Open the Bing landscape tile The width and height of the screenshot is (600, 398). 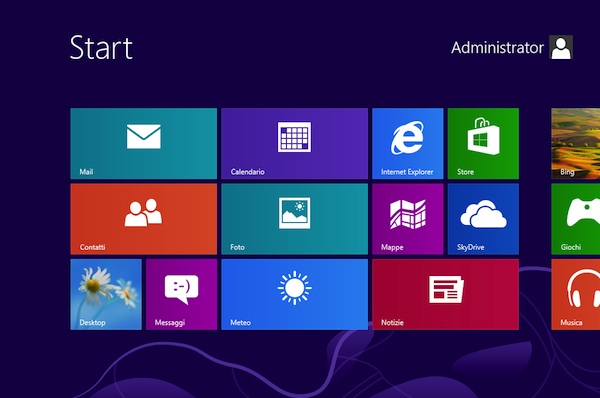pos(576,144)
